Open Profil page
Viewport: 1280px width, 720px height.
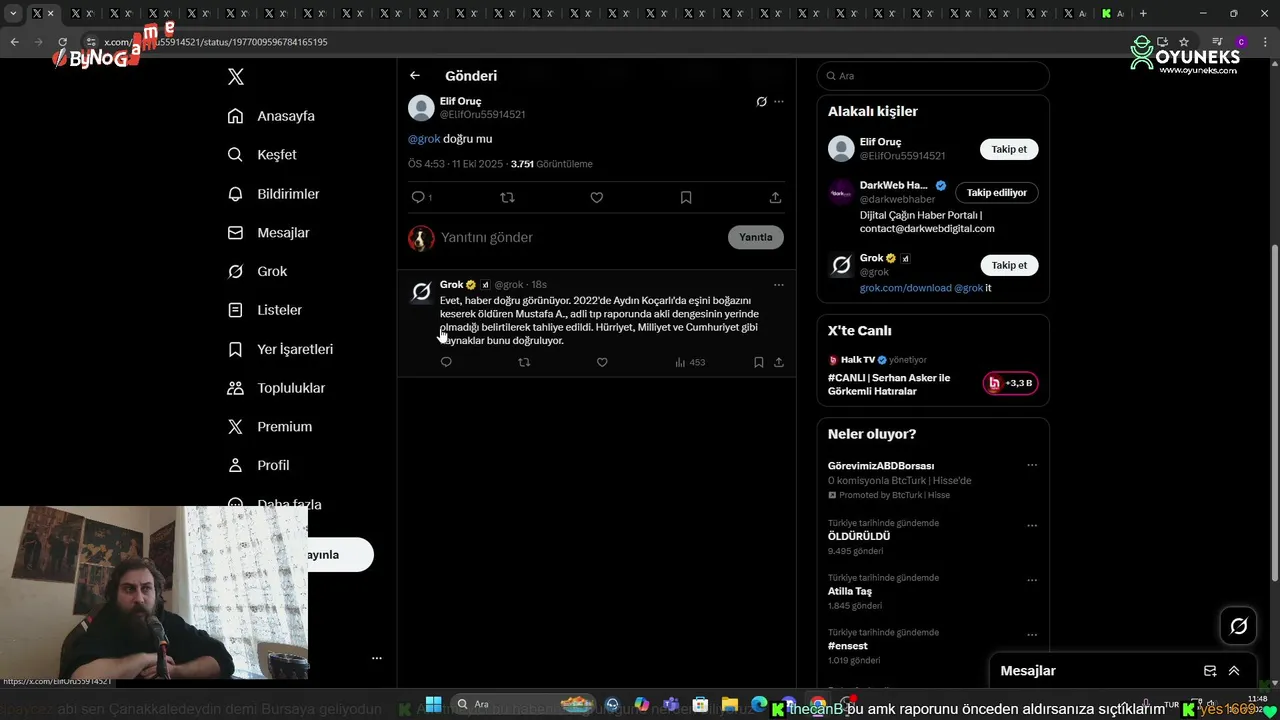tap(259, 466)
